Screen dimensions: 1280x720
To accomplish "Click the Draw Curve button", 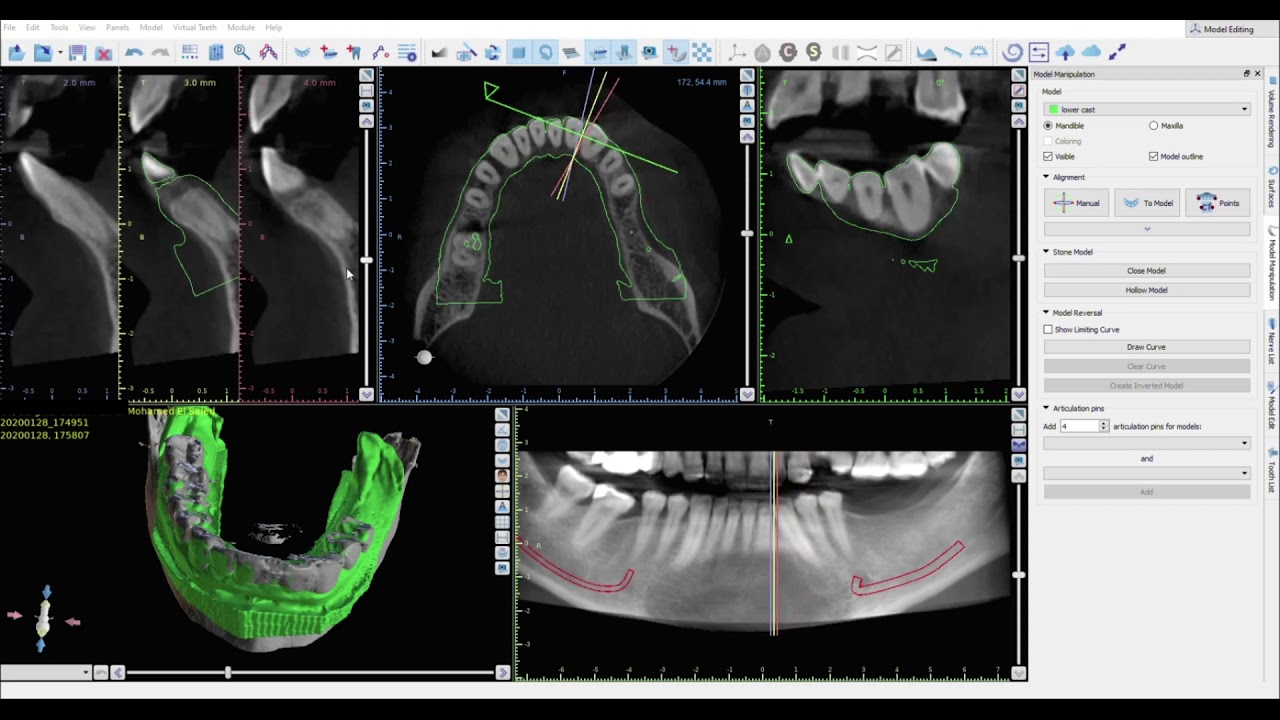I will (x=1147, y=347).
